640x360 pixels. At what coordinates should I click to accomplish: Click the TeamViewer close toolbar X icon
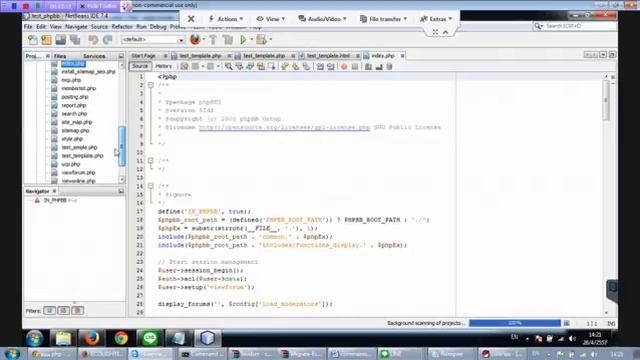click(x=191, y=19)
